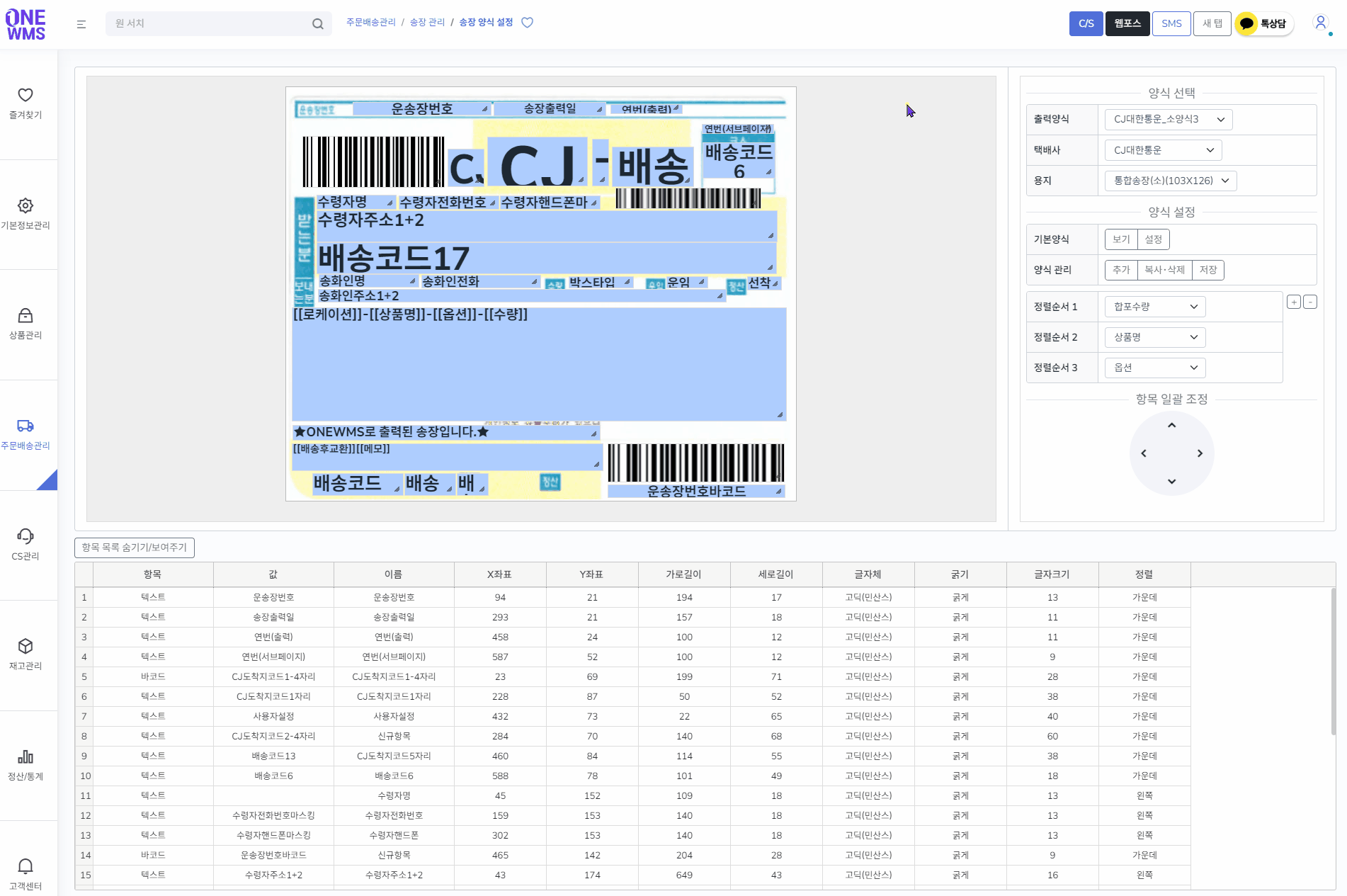Toggle 항목 목록 숨기기/보여주기 button
Screen dimensions: 1347x896
click(x=135, y=548)
